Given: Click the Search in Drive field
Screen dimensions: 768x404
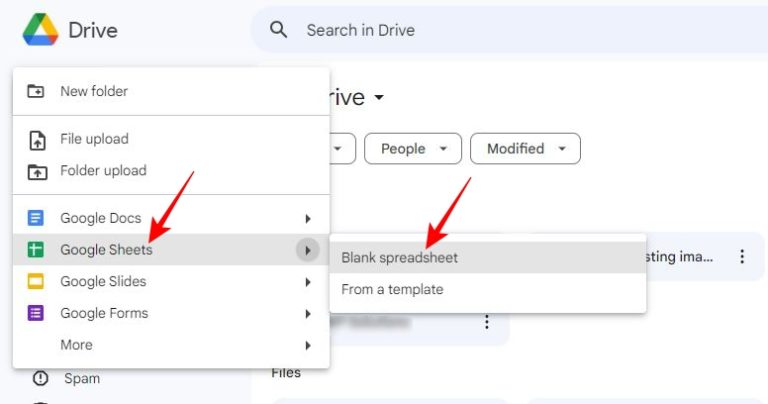Looking at the screenshot, I should coord(509,30).
